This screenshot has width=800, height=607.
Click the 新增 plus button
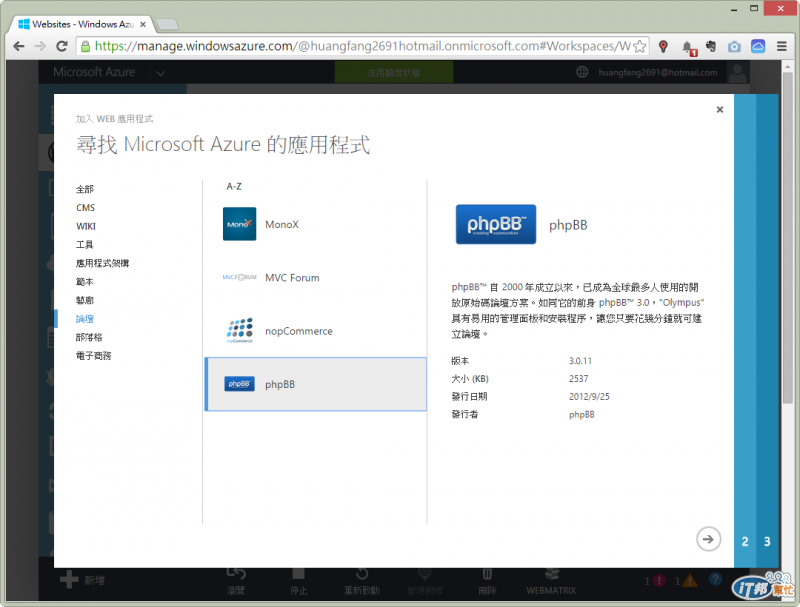[x=82, y=580]
